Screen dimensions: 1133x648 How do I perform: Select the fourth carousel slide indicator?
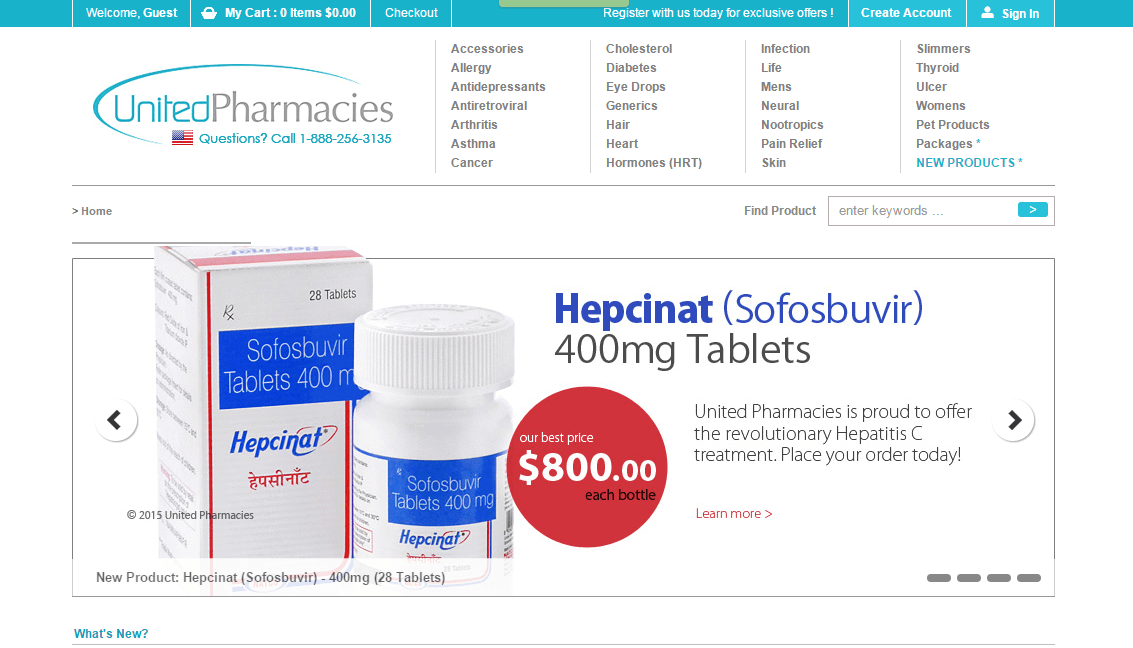(x=1029, y=578)
